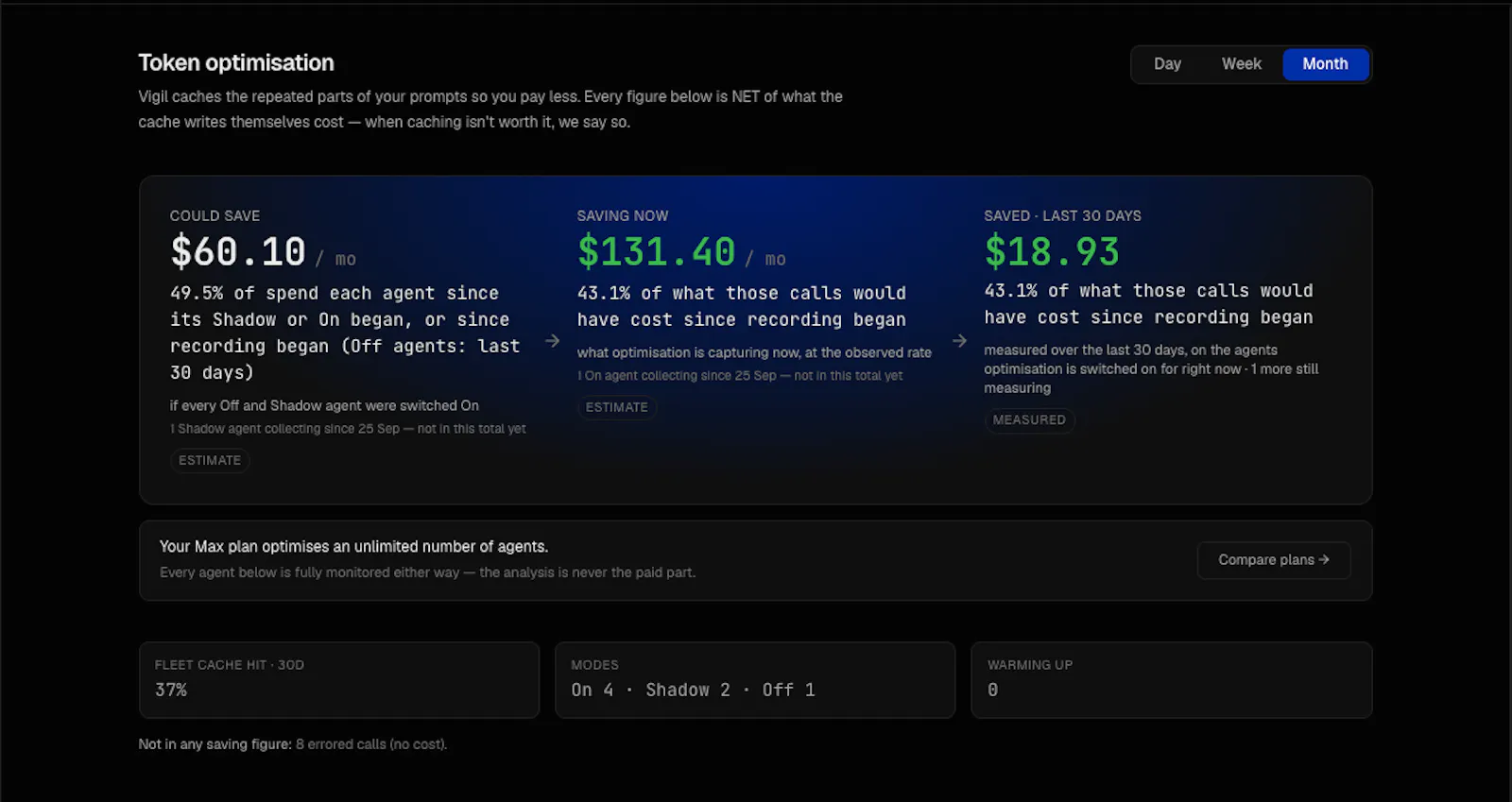The image size is (1512, 802).
Task: Click the Token optimisation heading
Action: point(236,63)
